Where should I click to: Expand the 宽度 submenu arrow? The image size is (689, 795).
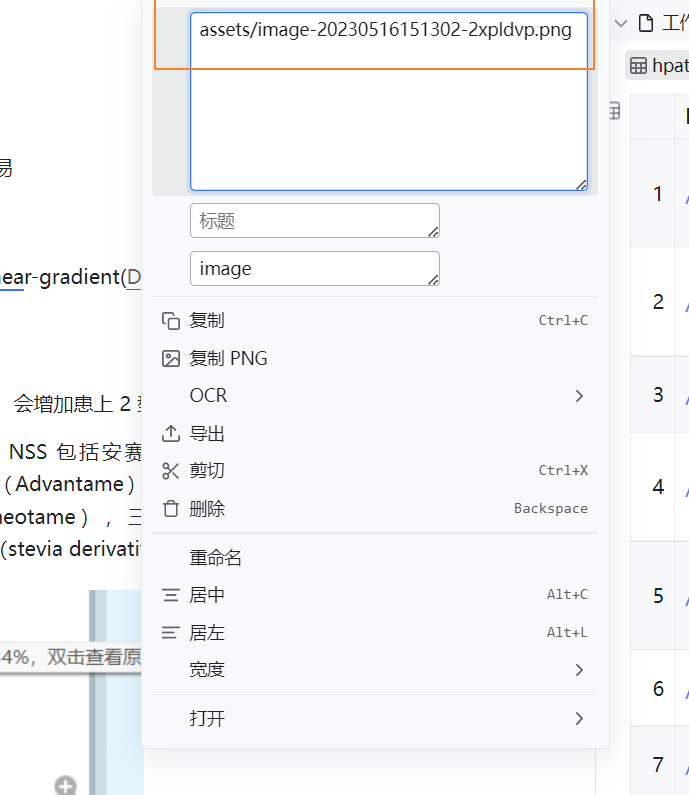(x=579, y=670)
